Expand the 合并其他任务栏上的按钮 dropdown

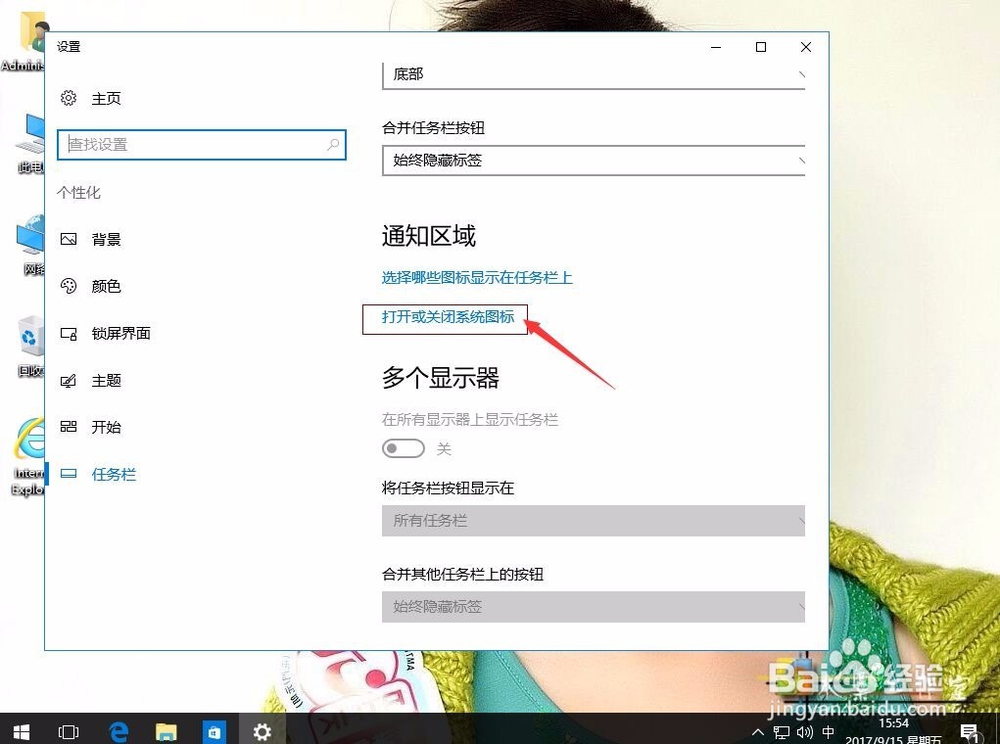point(593,606)
